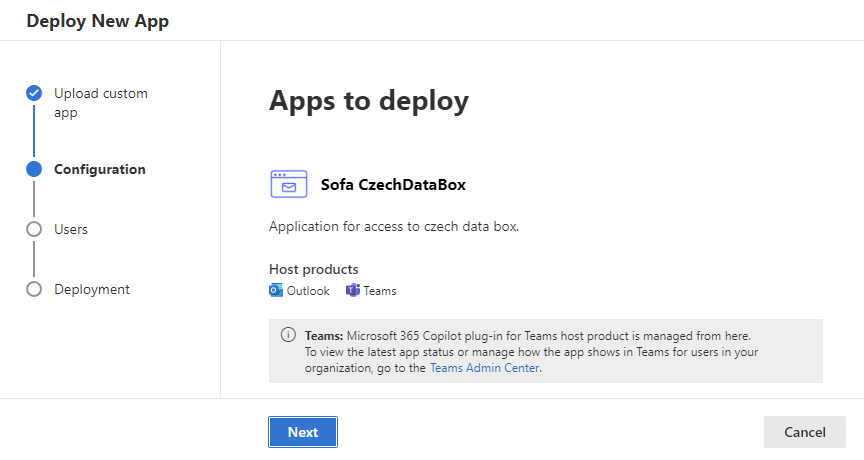Click 'Application for access to czech data box.' description
This screenshot has width=864, height=460.
click(x=394, y=226)
